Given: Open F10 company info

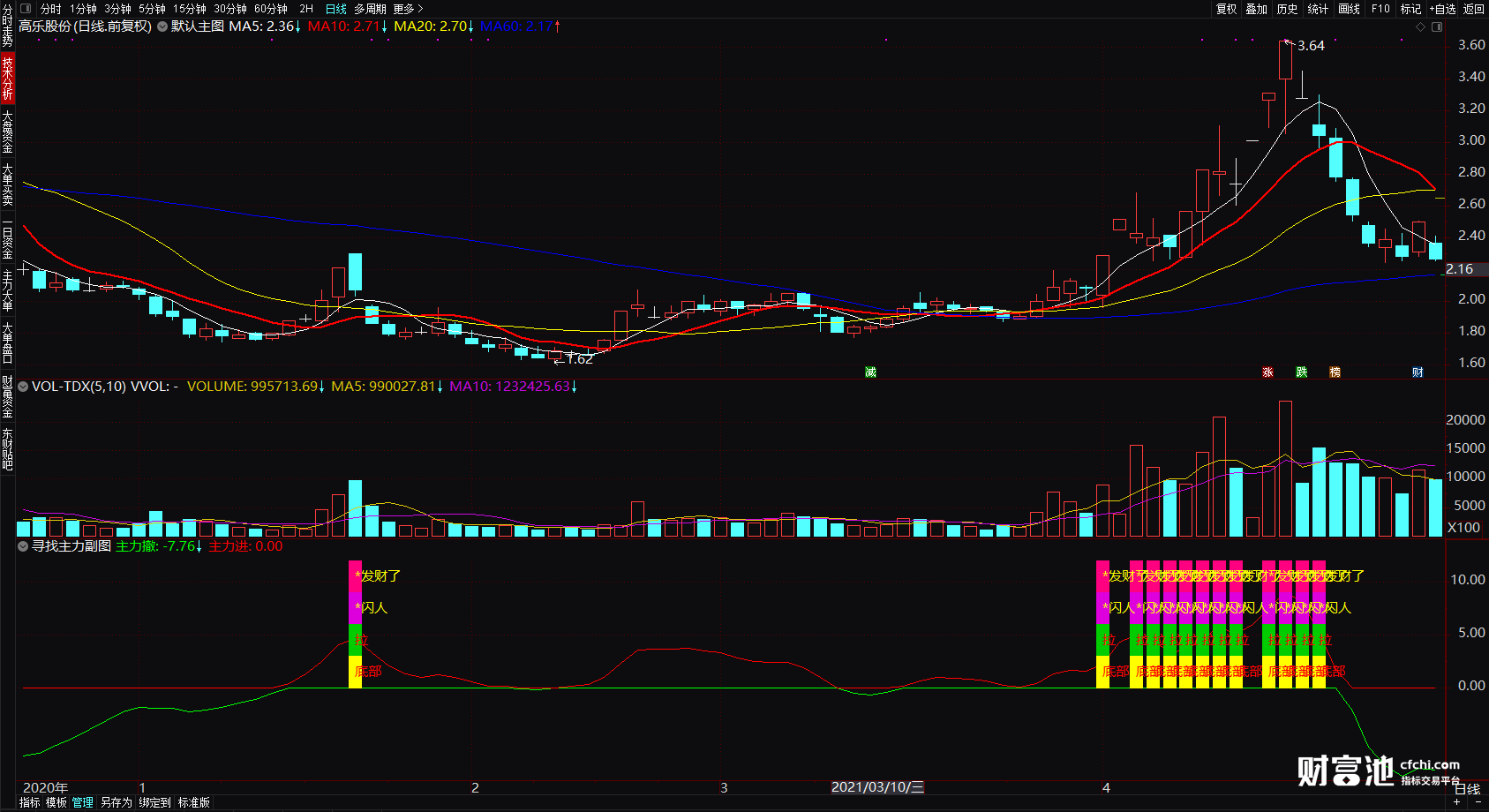Looking at the screenshot, I should click(x=1380, y=8).
